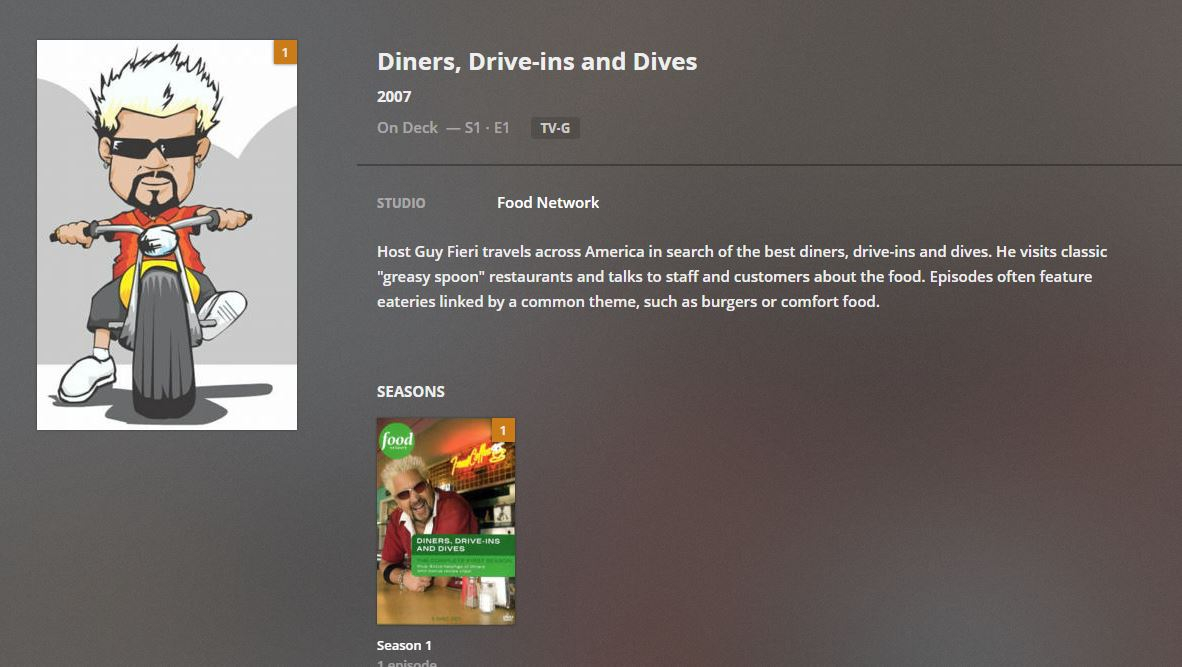Viewport: 1182px width, 667px height.
Task: Click the On Deck label
Action: pos(407,128)
